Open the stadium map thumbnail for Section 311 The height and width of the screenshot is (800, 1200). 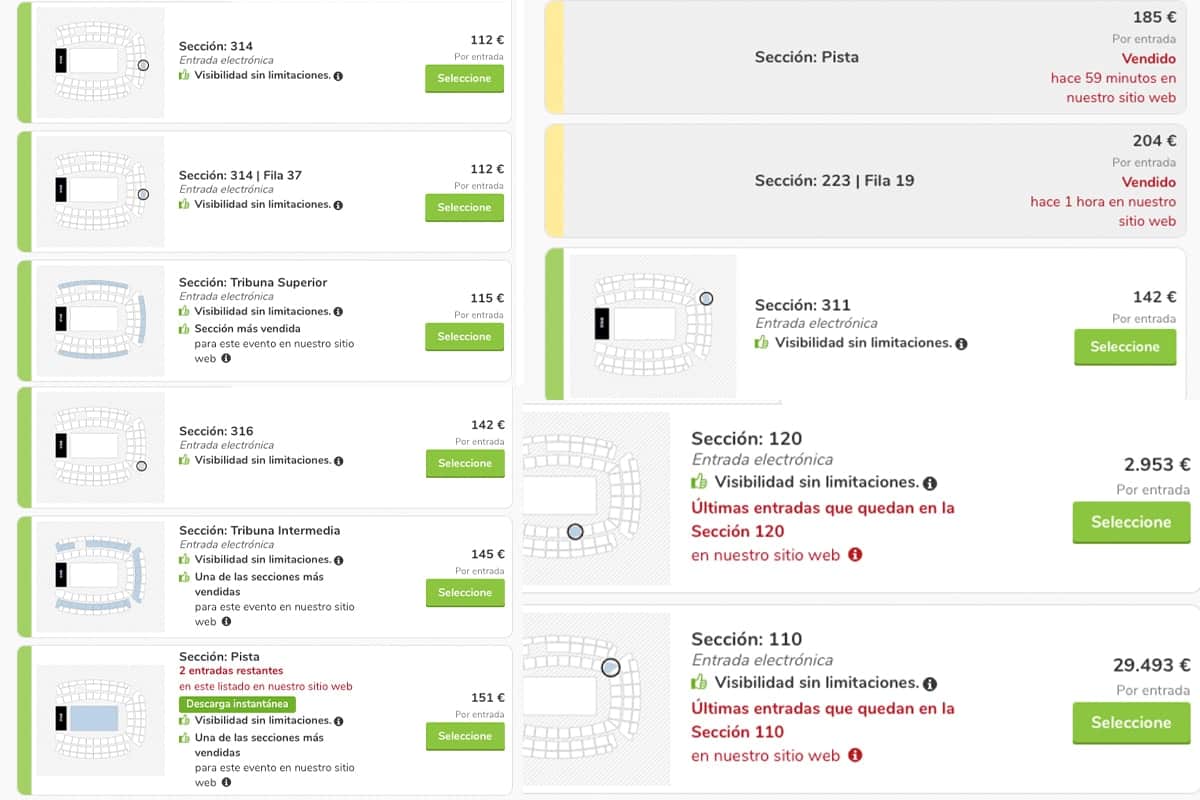pos(653,326)
